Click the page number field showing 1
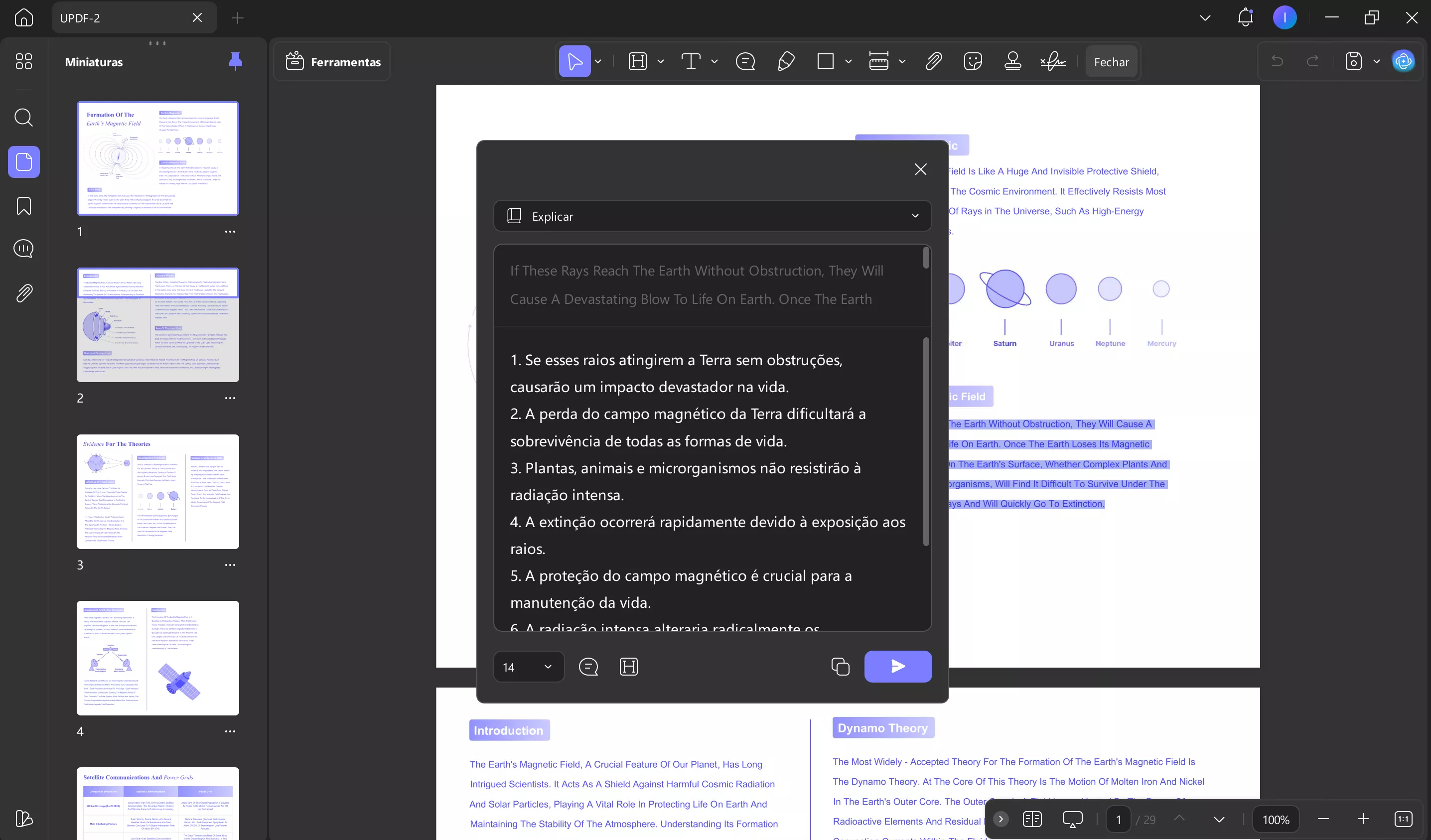Viewport: 1431px width, 840px height. 1118,820
